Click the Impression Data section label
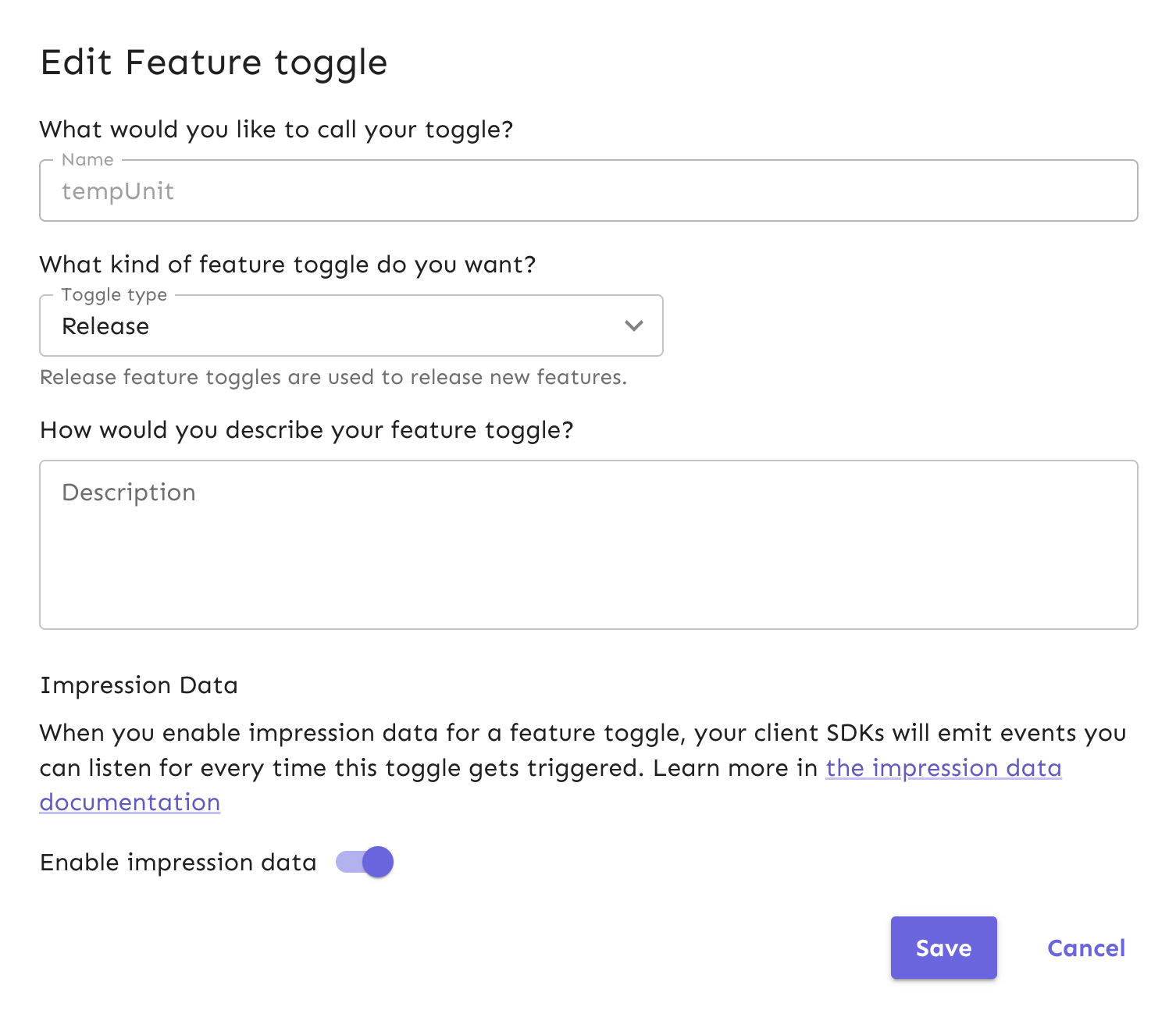Viewport: 1176px width, 1021px height. 139,685
